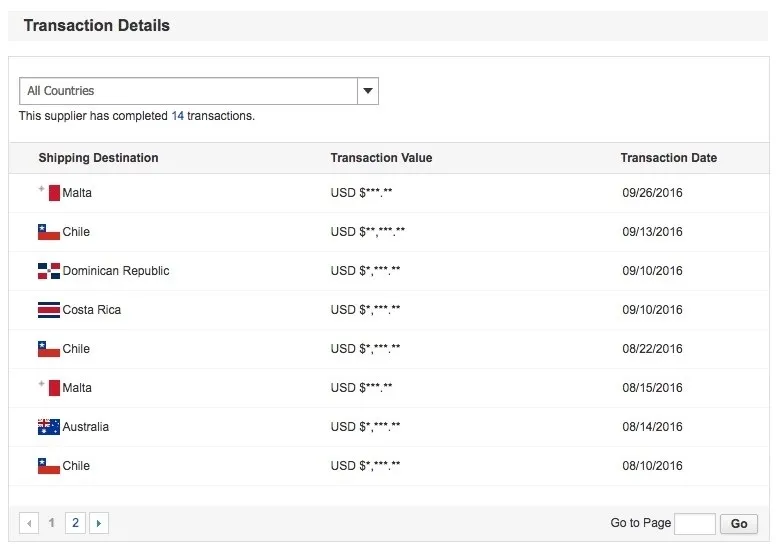Go to page 2 of transactions
This screenshot has height=549, width=776.
tap(75, 523)
